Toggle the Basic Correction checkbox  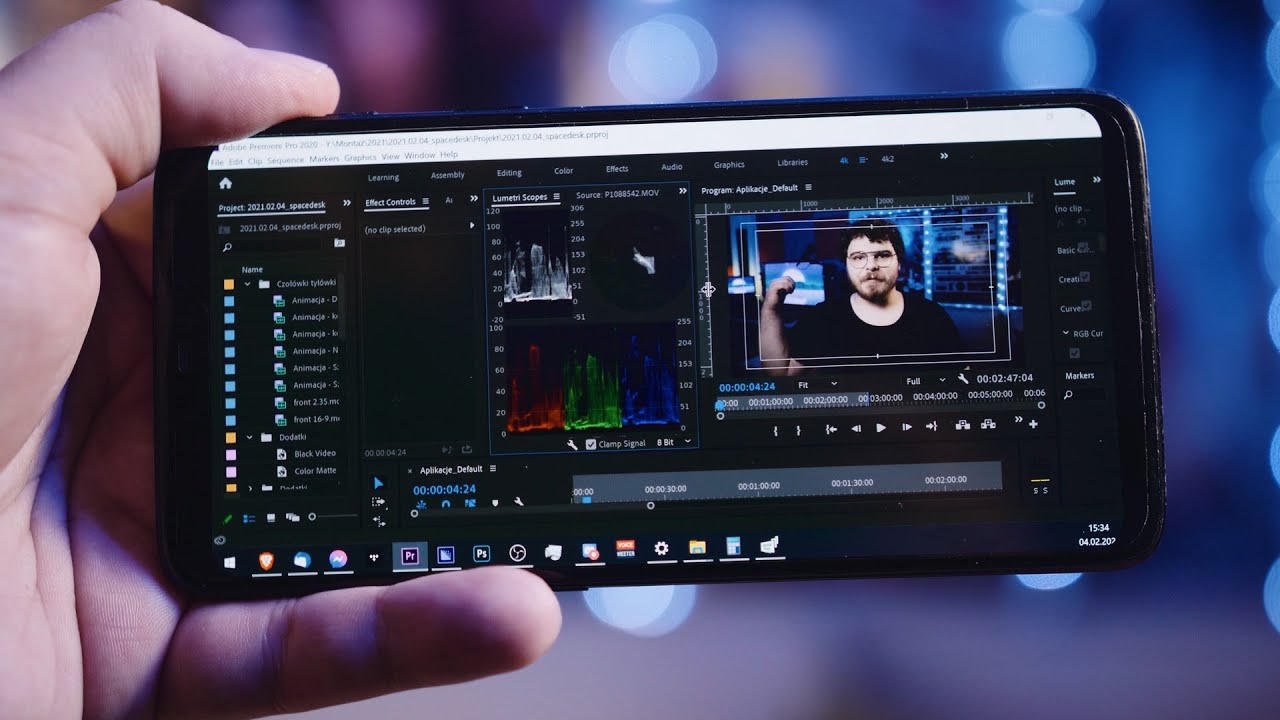[1084, 246]
